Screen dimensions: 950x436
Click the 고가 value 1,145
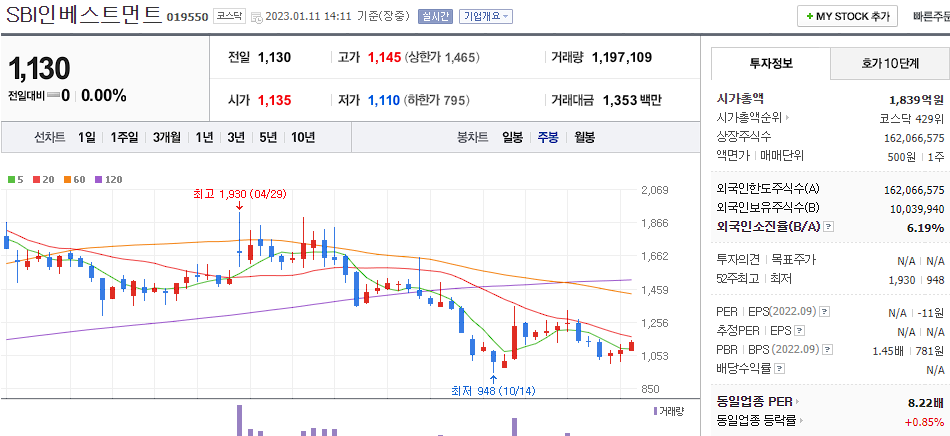pyautogui.click(x=385, y=58)
